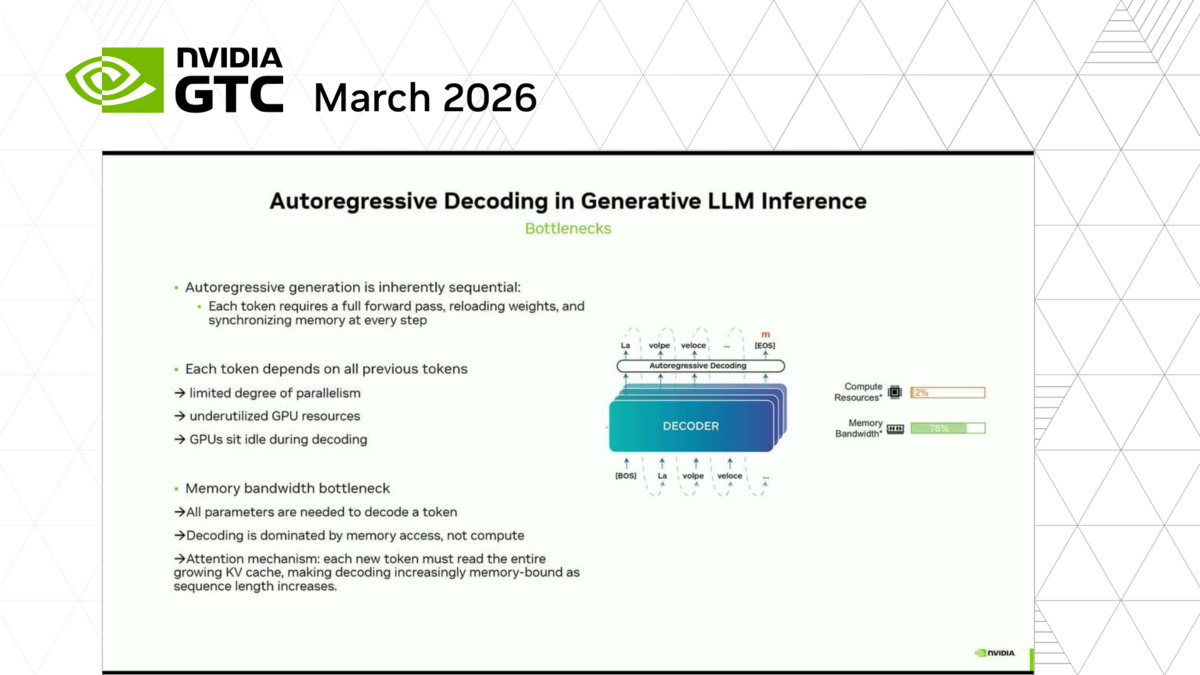The image size is (1200, 675).
Task: Click the 'GTC' header wordmark
Action: pos(229,94)
